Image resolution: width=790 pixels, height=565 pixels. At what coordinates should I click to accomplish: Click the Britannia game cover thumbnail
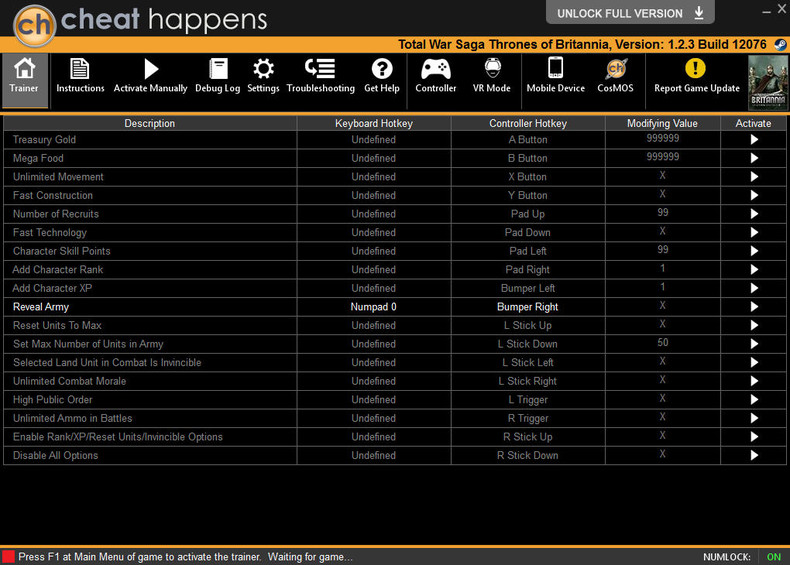[768, 83]
